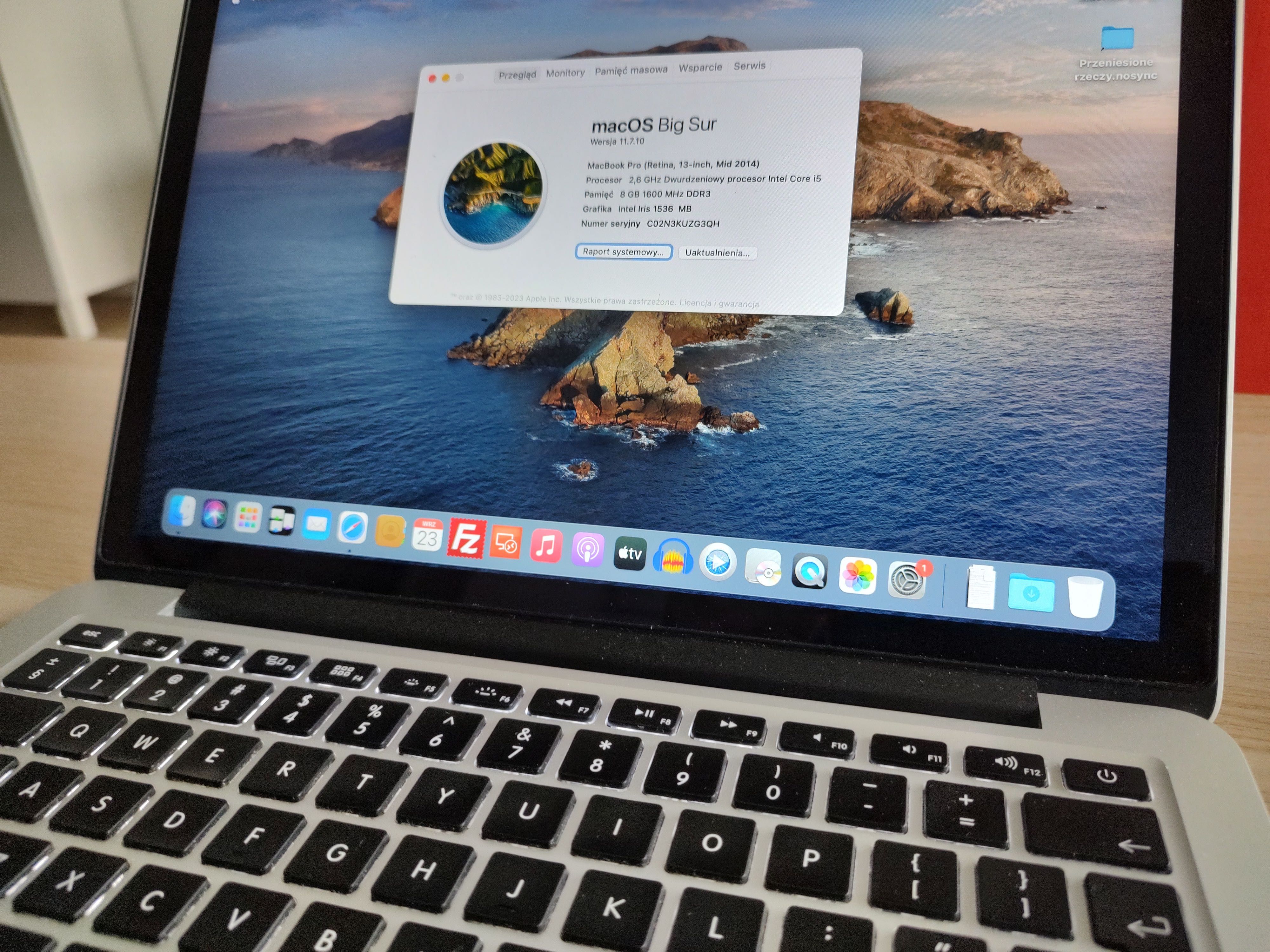Open Mission Control from the Dock
Viewport: 1270px width, 952px height.
coord(281,521)
